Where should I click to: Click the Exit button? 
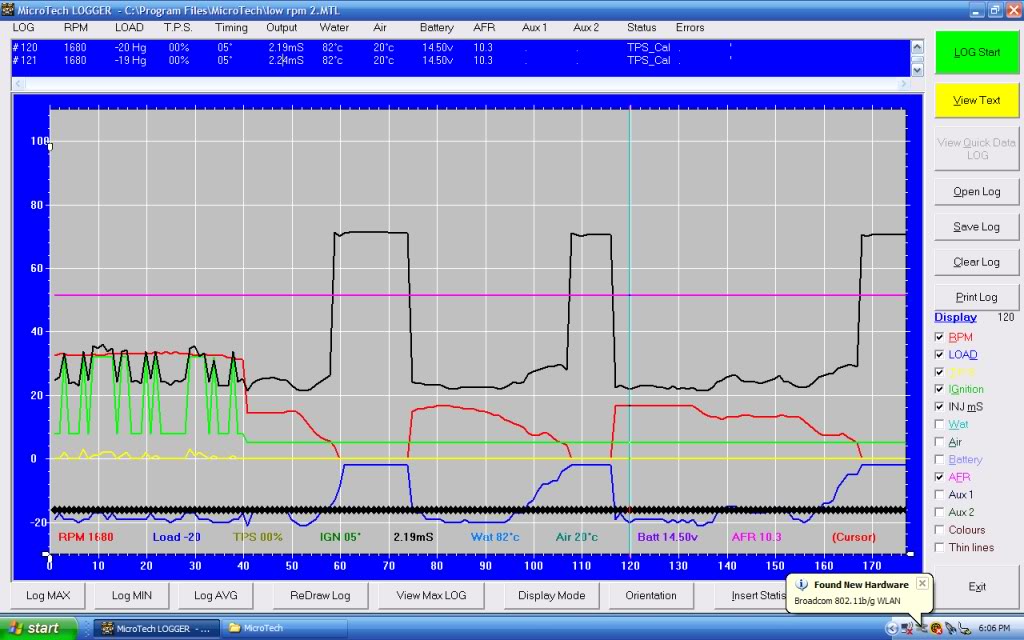976,586
